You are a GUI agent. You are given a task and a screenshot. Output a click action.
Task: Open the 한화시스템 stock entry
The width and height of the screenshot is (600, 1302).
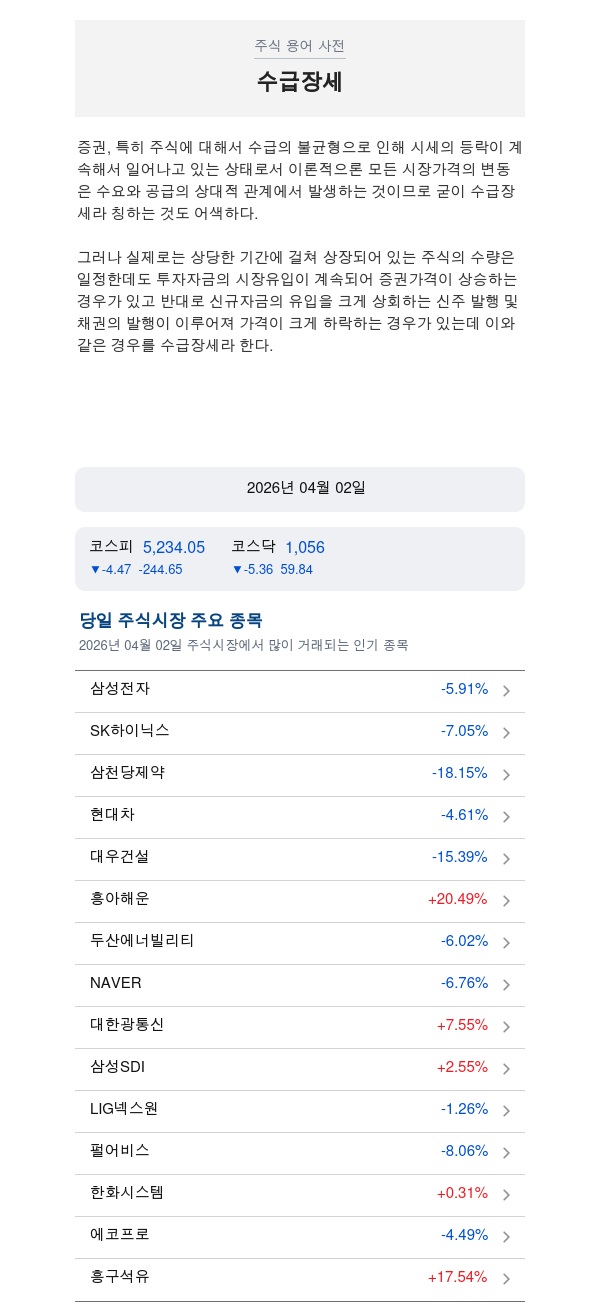[x=299, y=1193]
